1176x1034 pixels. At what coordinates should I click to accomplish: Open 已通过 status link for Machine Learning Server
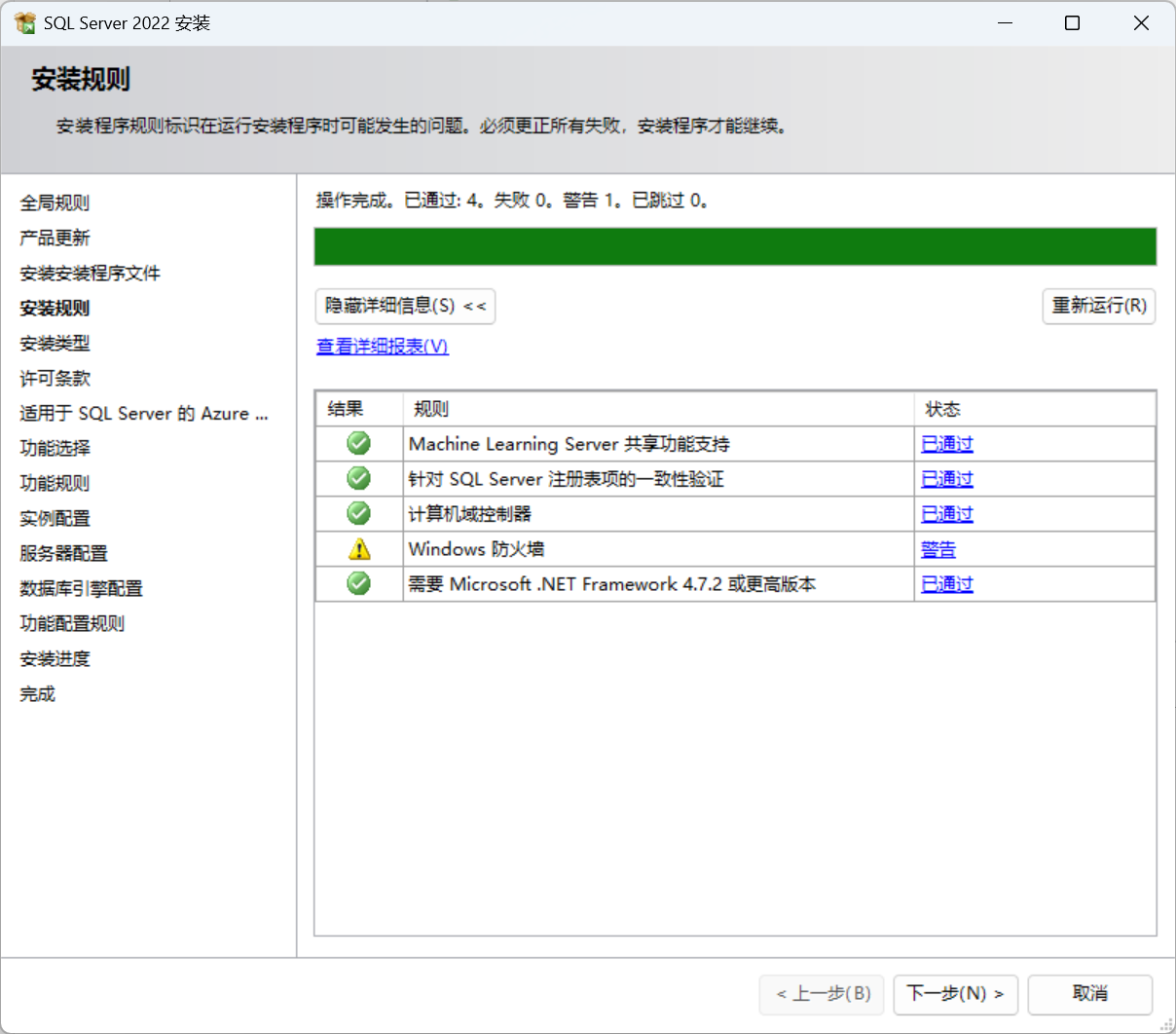point(947,444)
